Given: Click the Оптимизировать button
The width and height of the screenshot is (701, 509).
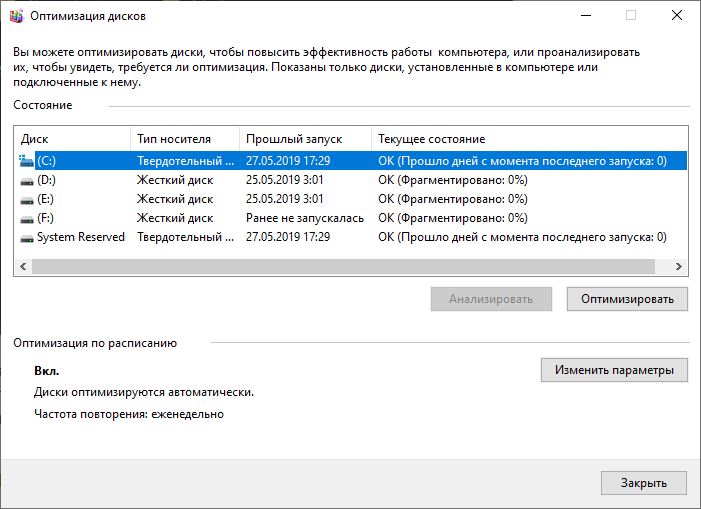Looking at the screenshot, I should tap(627, 299).
